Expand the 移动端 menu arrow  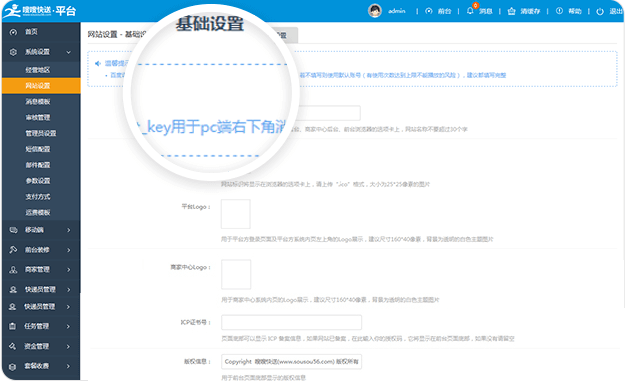[x=69, y=230]
